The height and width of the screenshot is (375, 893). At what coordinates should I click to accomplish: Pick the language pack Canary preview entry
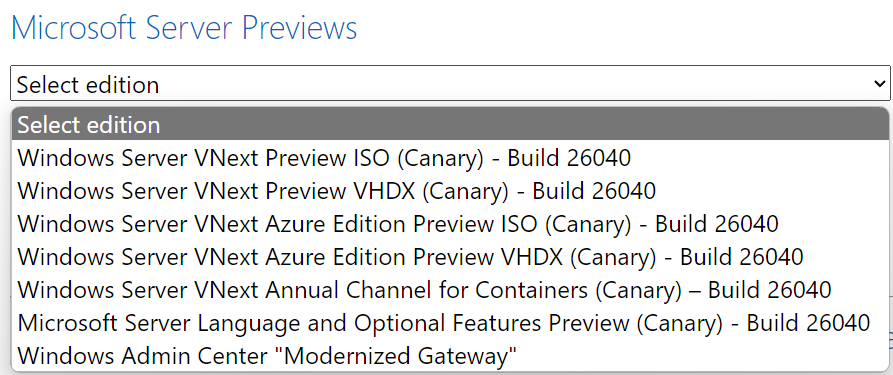click(450, 323)
